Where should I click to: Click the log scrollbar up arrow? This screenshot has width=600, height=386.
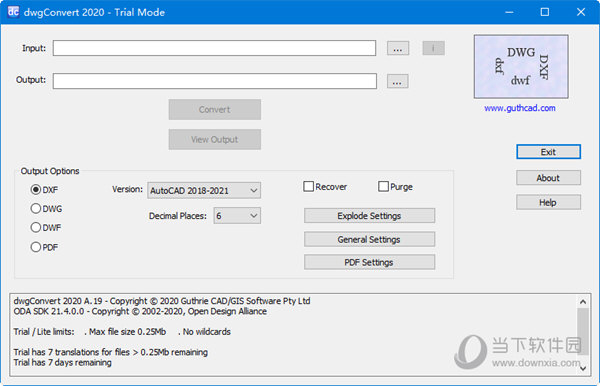pyautogui.click(x=583, y=302)
